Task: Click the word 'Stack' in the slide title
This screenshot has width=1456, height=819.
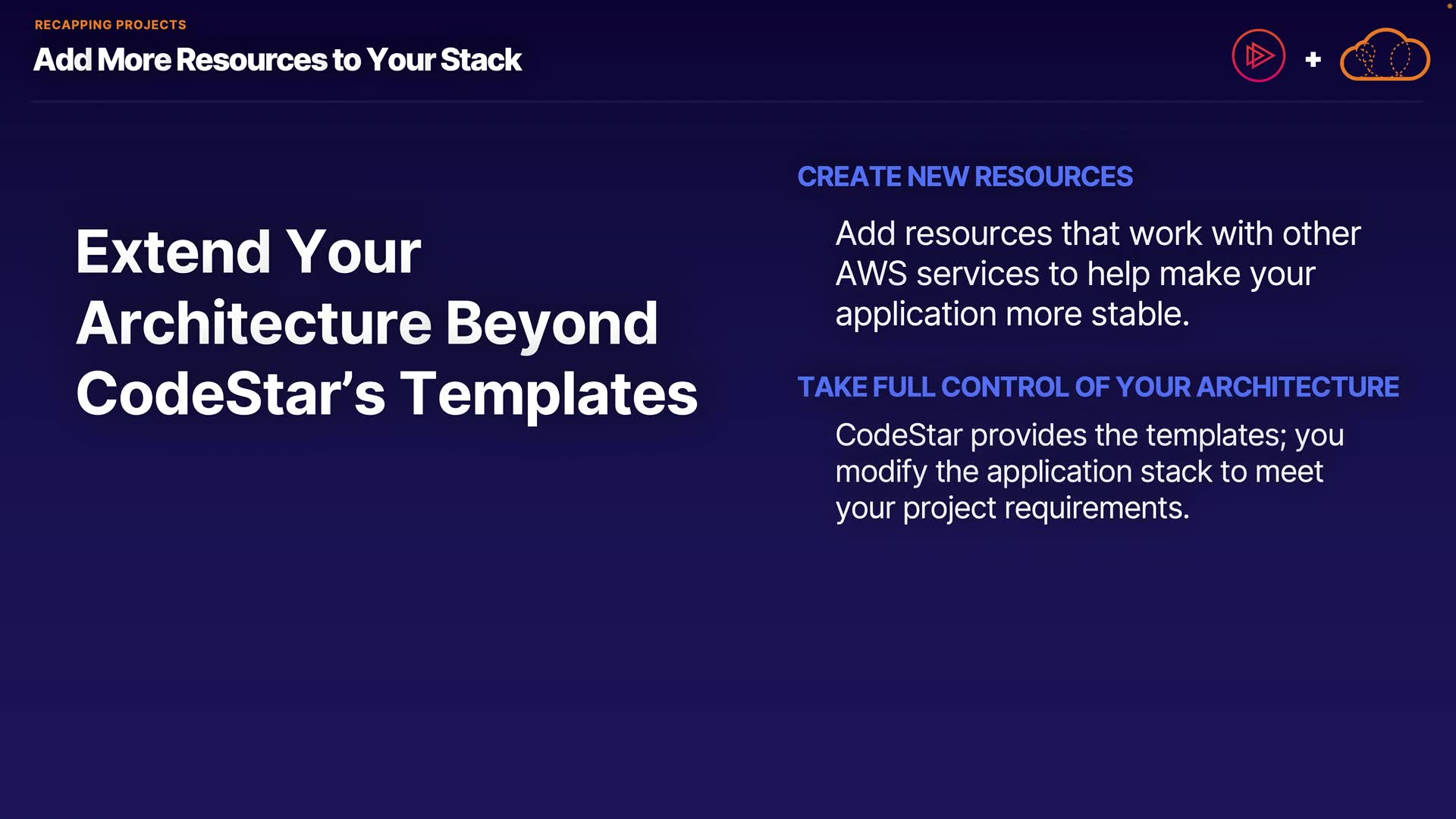Action: (x=481, y=60)
